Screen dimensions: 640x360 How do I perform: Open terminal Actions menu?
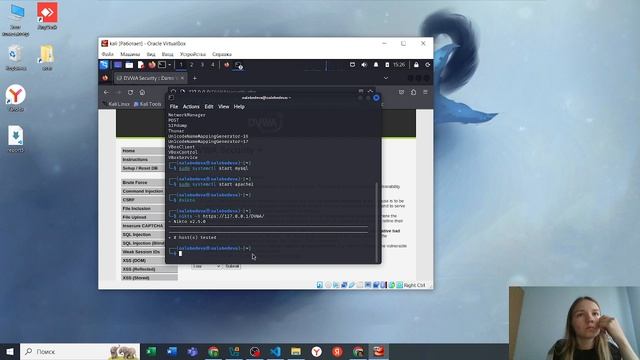191,107
